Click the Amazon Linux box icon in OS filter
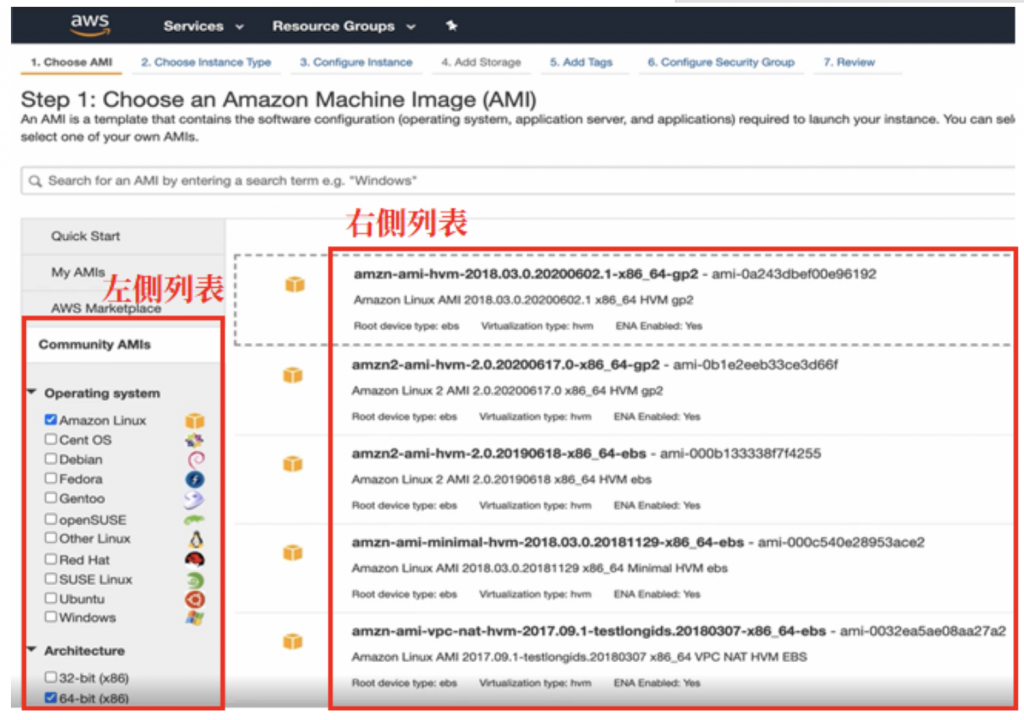 (x=195, y=420)
